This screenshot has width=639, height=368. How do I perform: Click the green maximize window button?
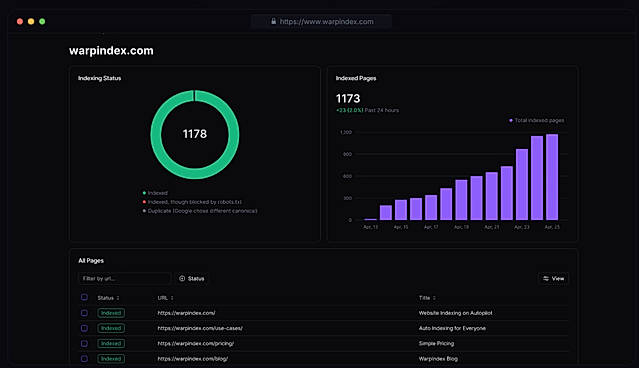[42, 21]
